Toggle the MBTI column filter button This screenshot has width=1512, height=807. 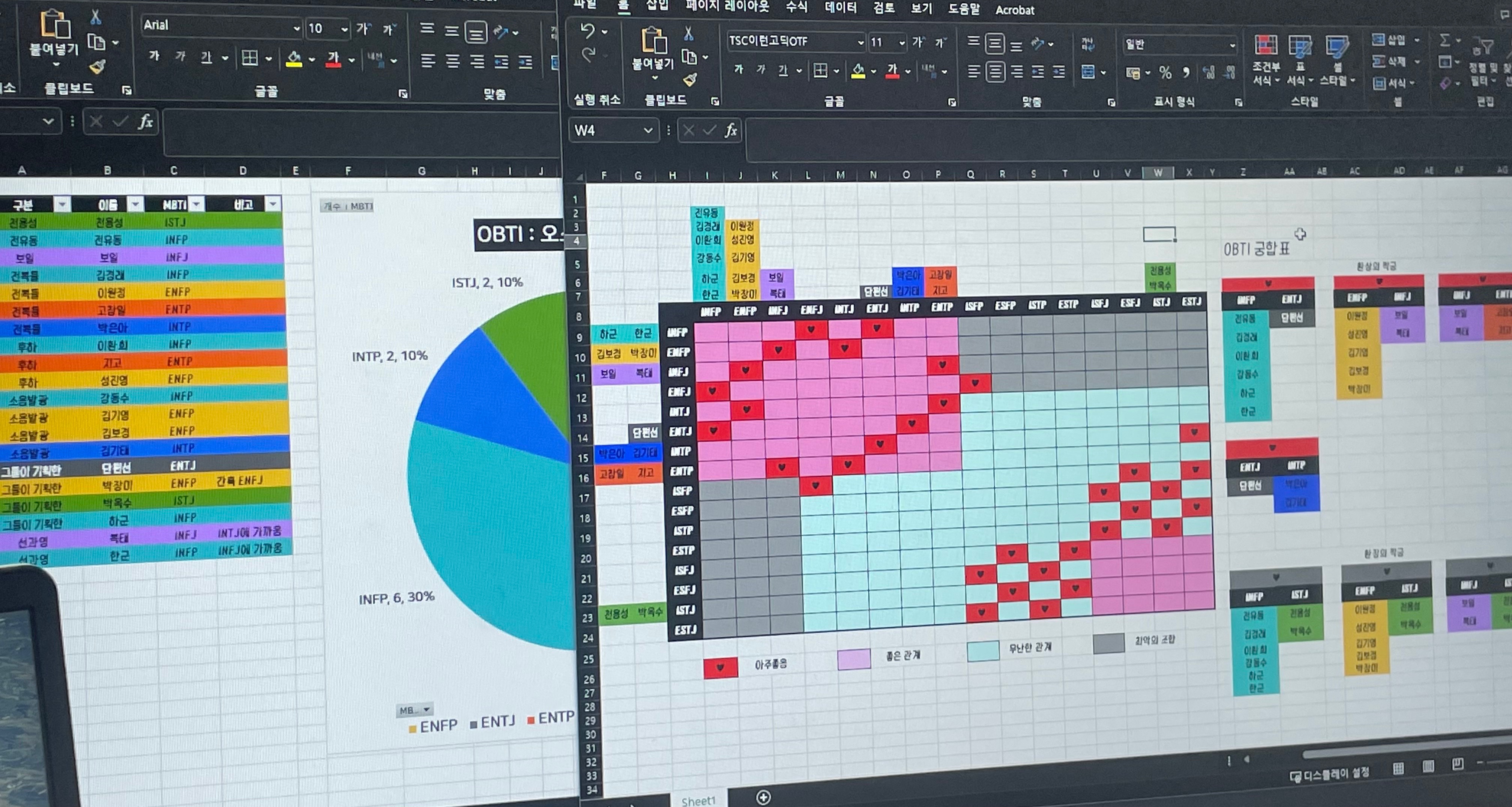click(x=197, y=204)
